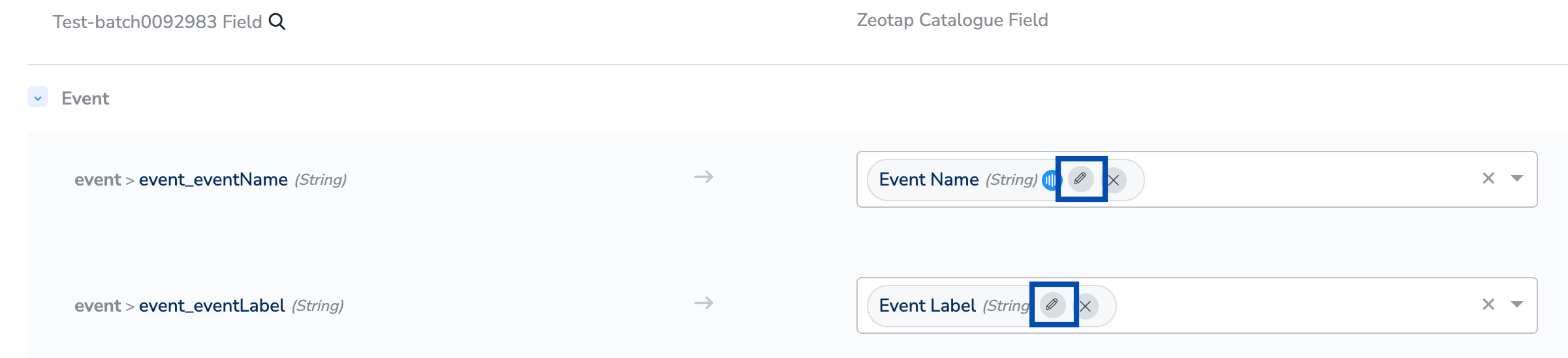
Task: Select the event_eventLabel source field
Action: (212, 306)
